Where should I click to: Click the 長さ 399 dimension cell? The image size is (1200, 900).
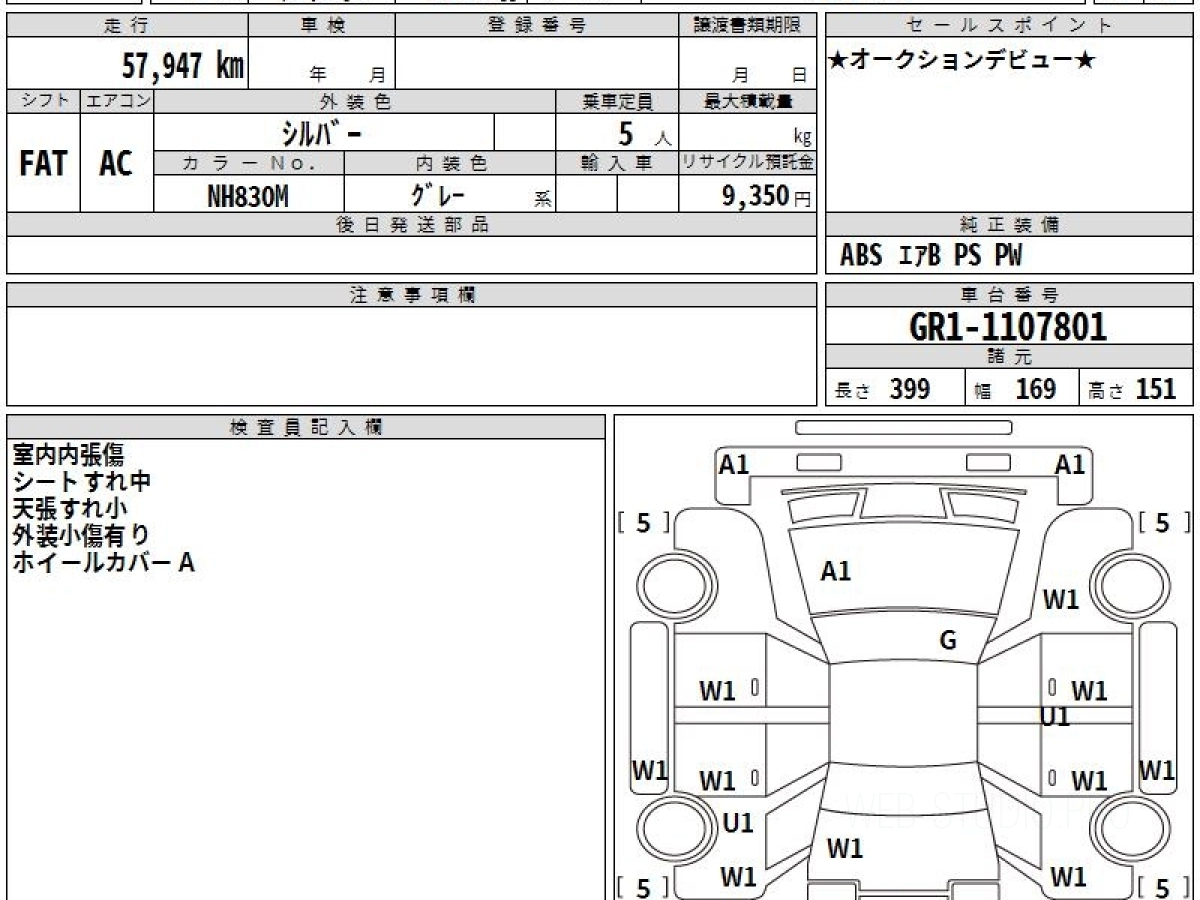(895, 389)
